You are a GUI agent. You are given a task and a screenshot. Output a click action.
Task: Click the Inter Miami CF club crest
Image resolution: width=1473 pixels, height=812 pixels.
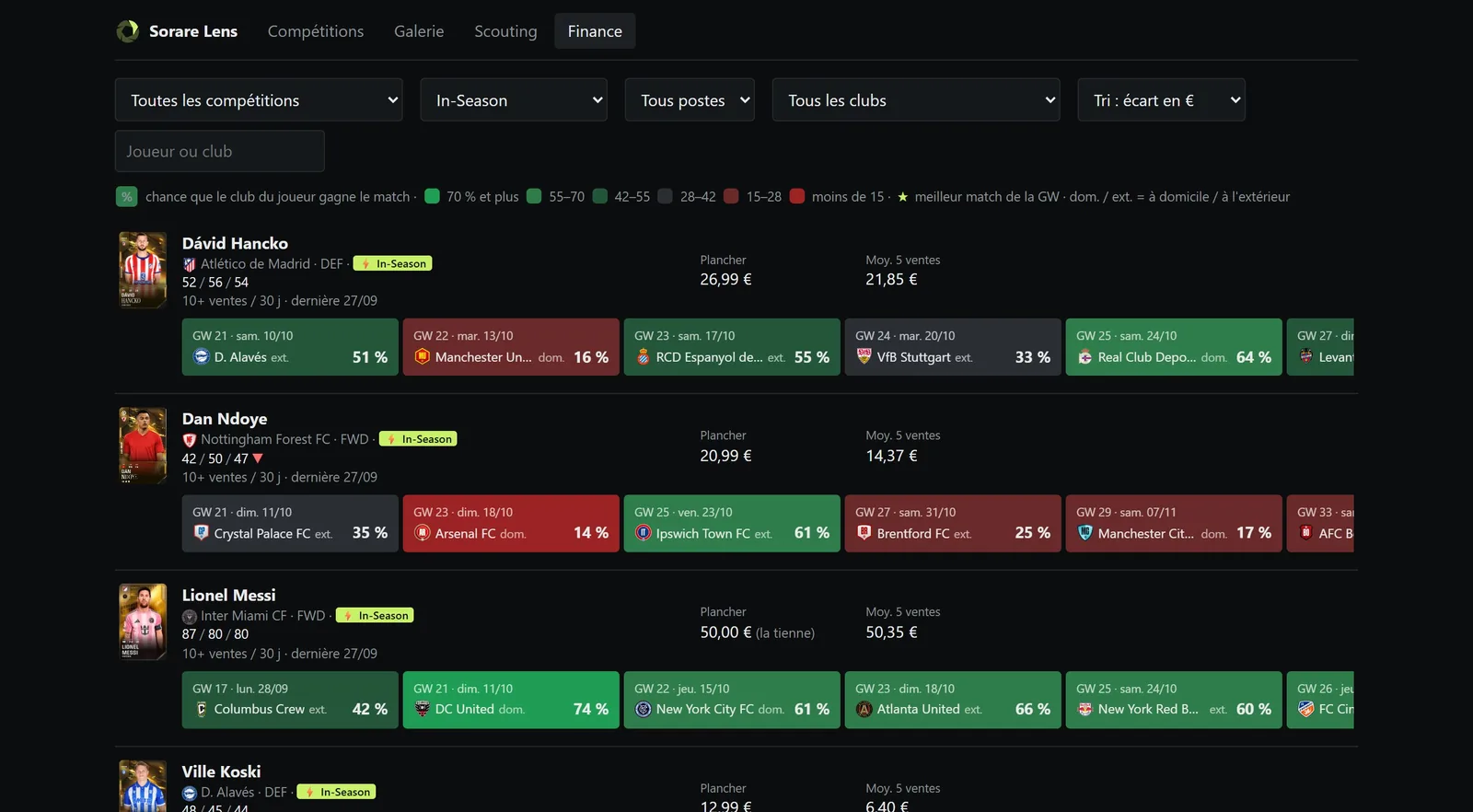pos(190,616)
